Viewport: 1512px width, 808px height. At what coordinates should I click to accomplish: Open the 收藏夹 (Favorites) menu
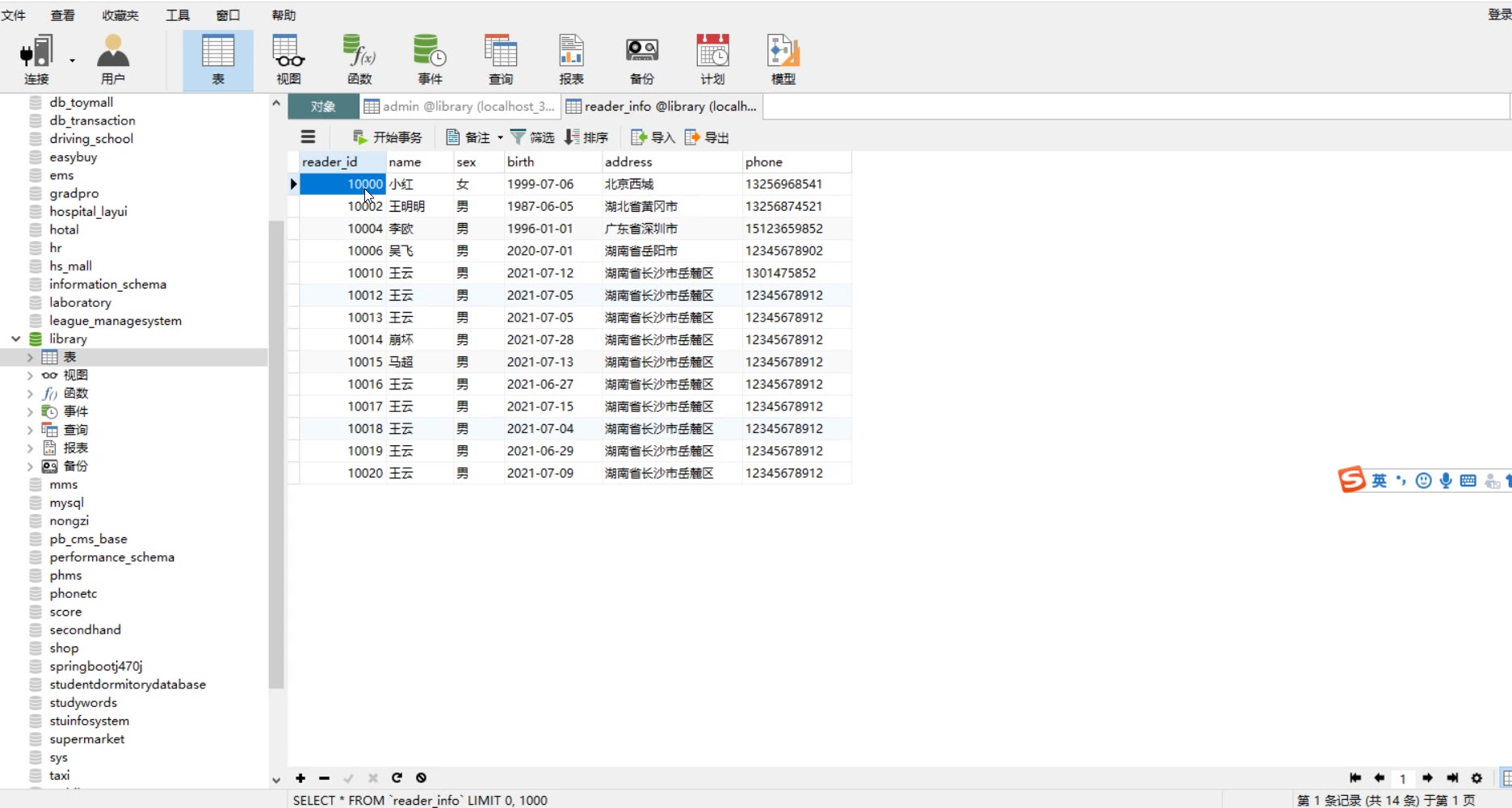120,15
